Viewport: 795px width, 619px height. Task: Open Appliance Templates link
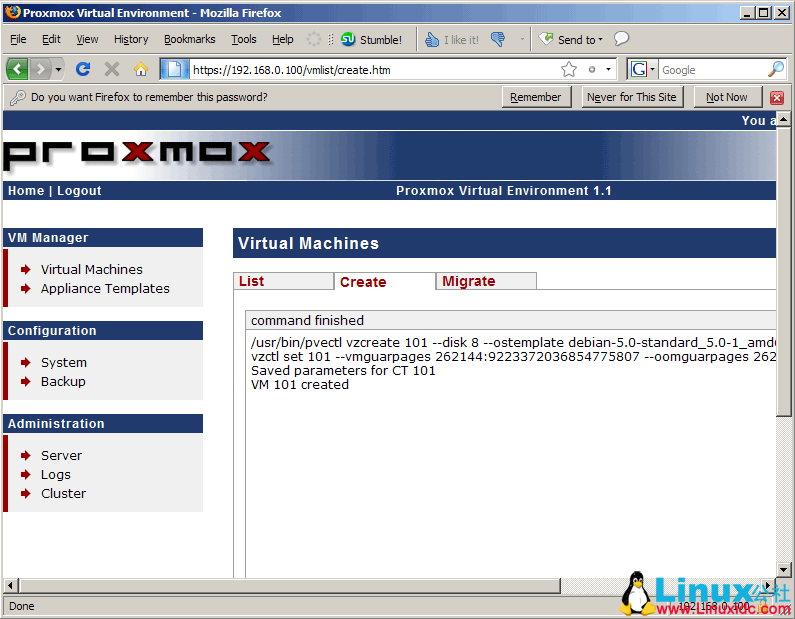point(105,288)
